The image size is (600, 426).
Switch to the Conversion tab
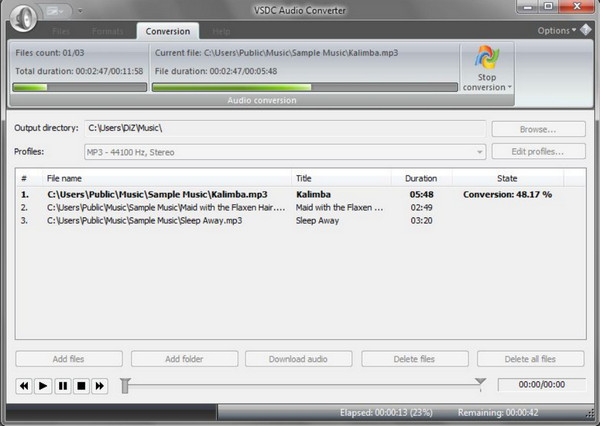click(x=167, y=32)
